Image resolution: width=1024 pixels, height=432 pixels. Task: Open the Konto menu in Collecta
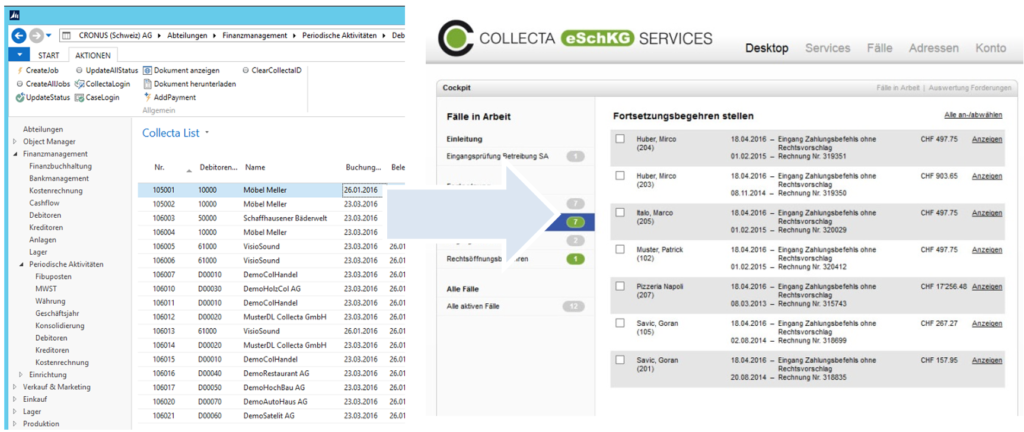coord(991,48)
